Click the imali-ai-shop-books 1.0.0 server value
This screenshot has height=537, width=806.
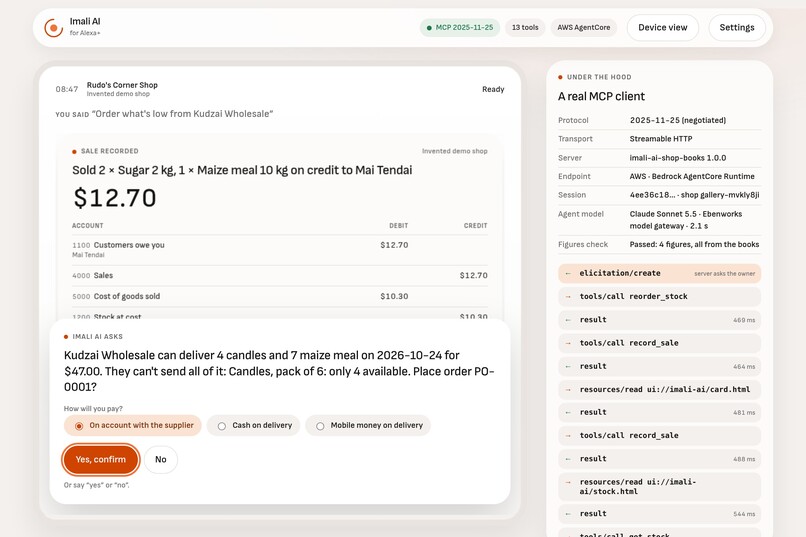[x=678, y=158]
